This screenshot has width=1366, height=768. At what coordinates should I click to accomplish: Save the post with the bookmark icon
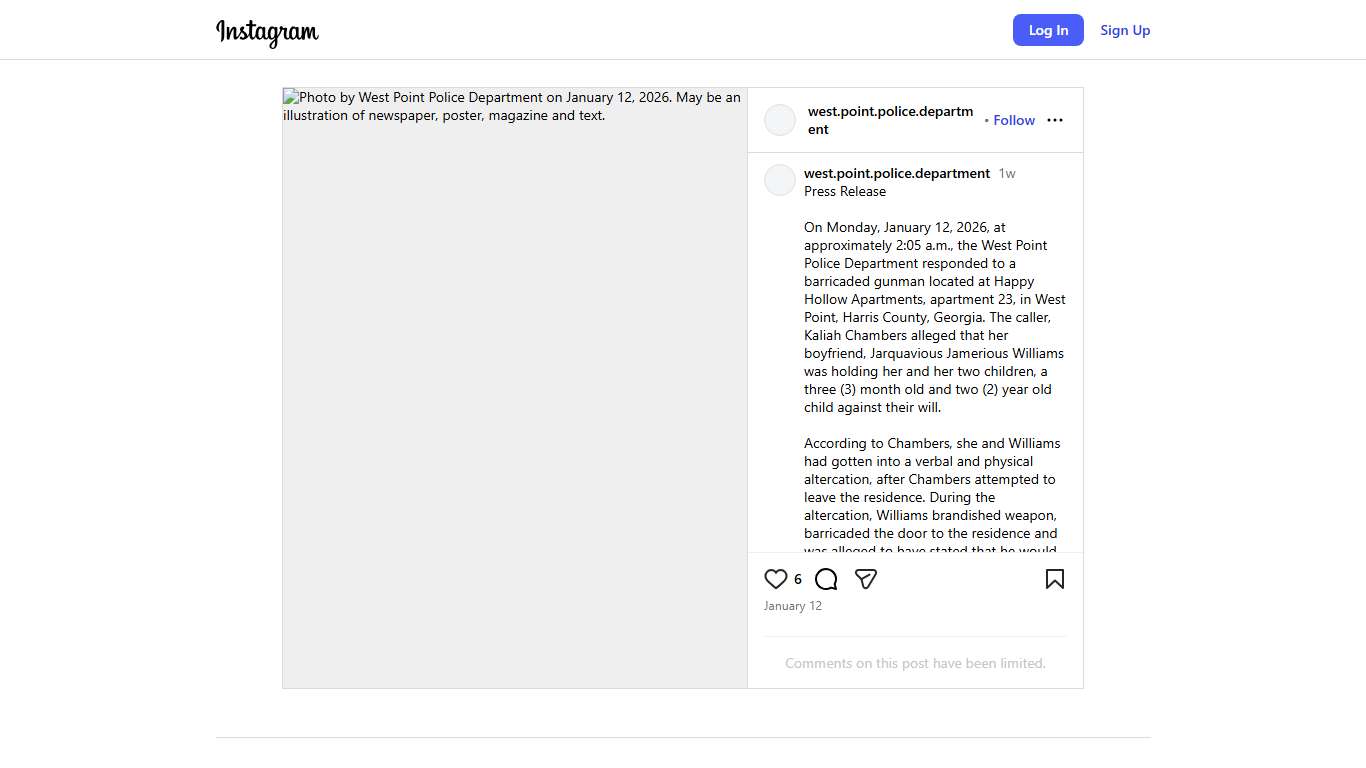[x=1054, y=579]
